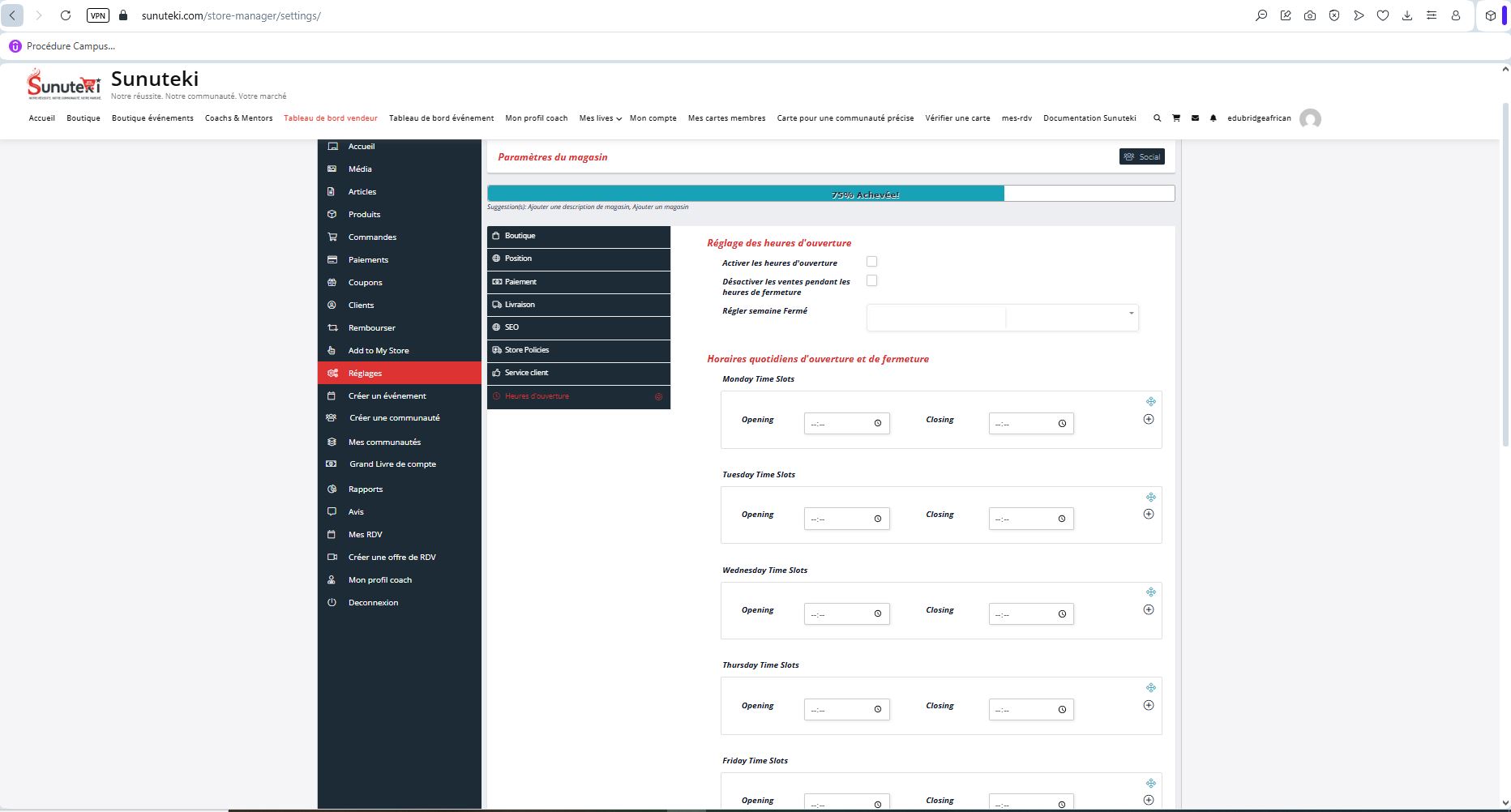Screen dimensions: 1511x812
Task: Open the notifications bell icon
Action: point(1214,118)
